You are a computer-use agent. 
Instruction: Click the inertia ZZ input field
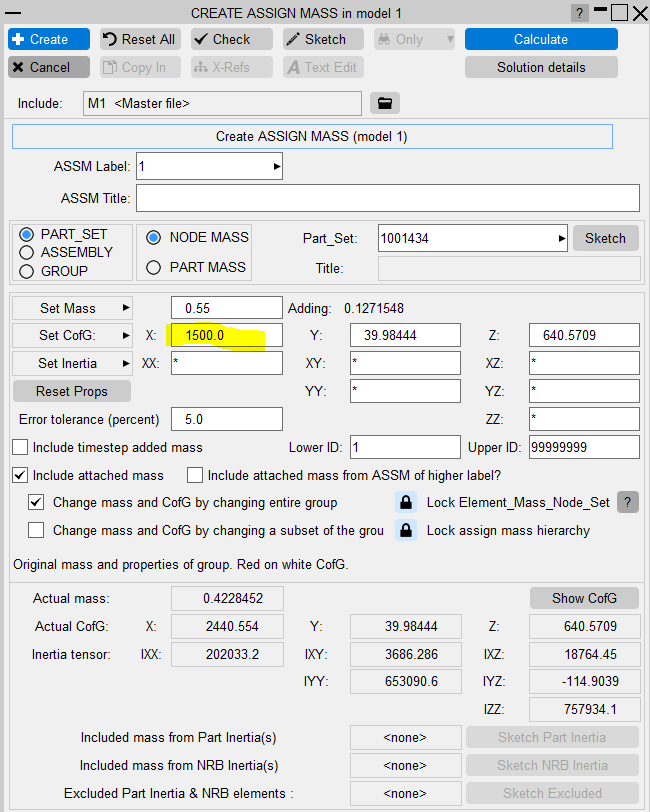584,419
